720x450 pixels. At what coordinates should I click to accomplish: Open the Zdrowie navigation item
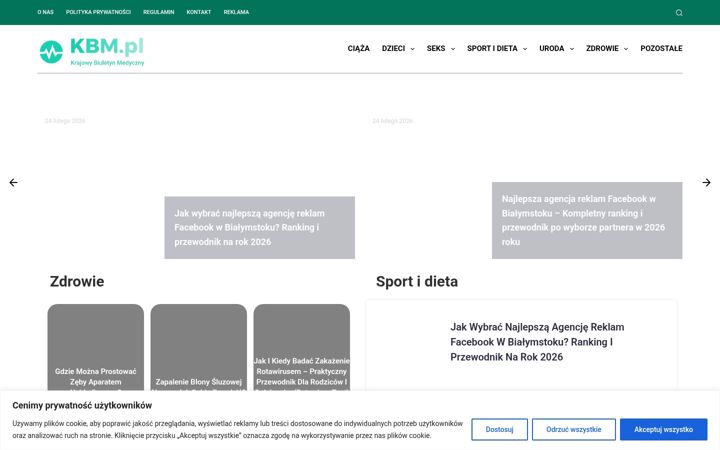coord(602,48)
